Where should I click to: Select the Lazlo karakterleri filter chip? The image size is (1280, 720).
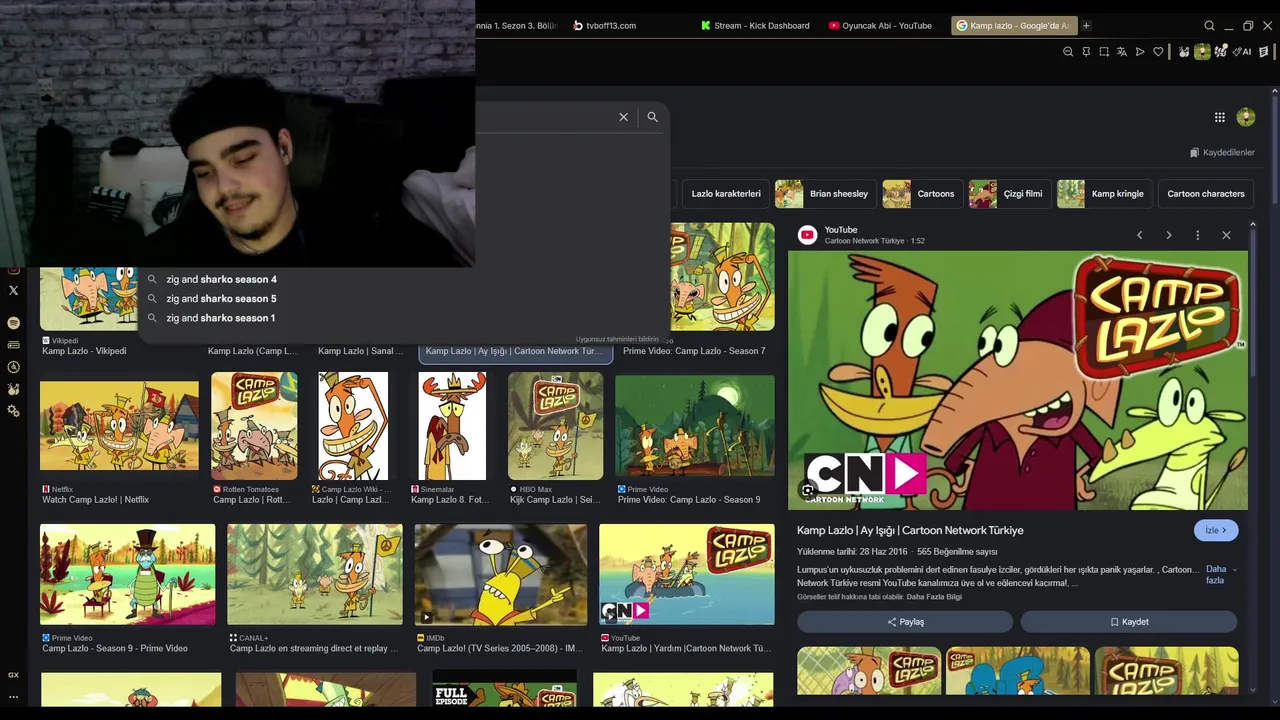pyautogui.click(x=726, y=194)
